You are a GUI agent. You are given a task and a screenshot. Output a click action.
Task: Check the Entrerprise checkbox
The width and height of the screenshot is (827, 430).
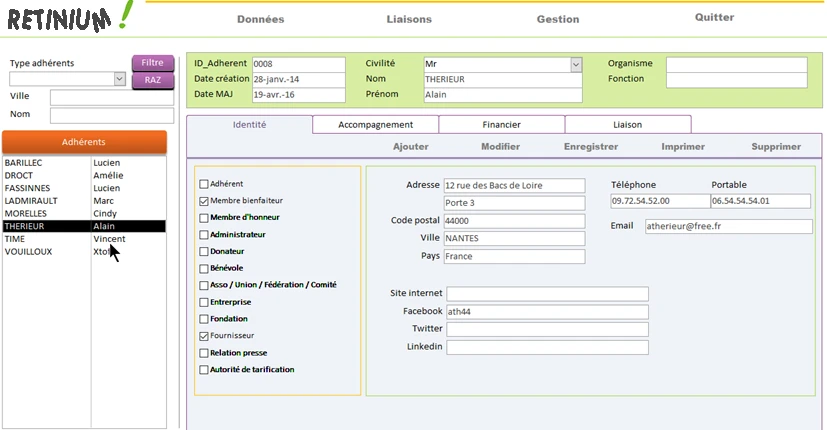pos(204,302)
